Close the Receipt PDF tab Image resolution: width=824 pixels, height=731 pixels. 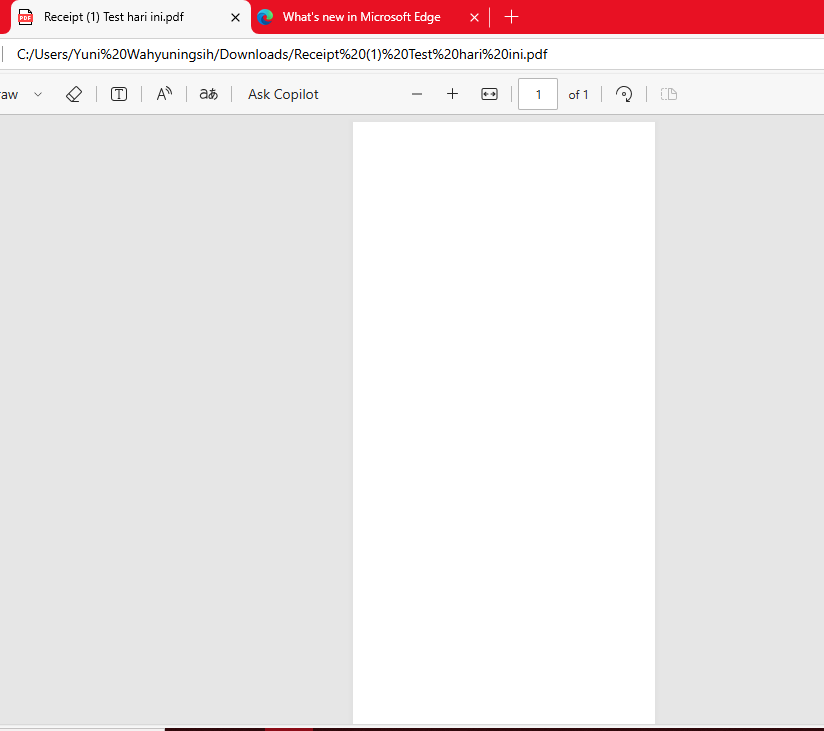235,18
